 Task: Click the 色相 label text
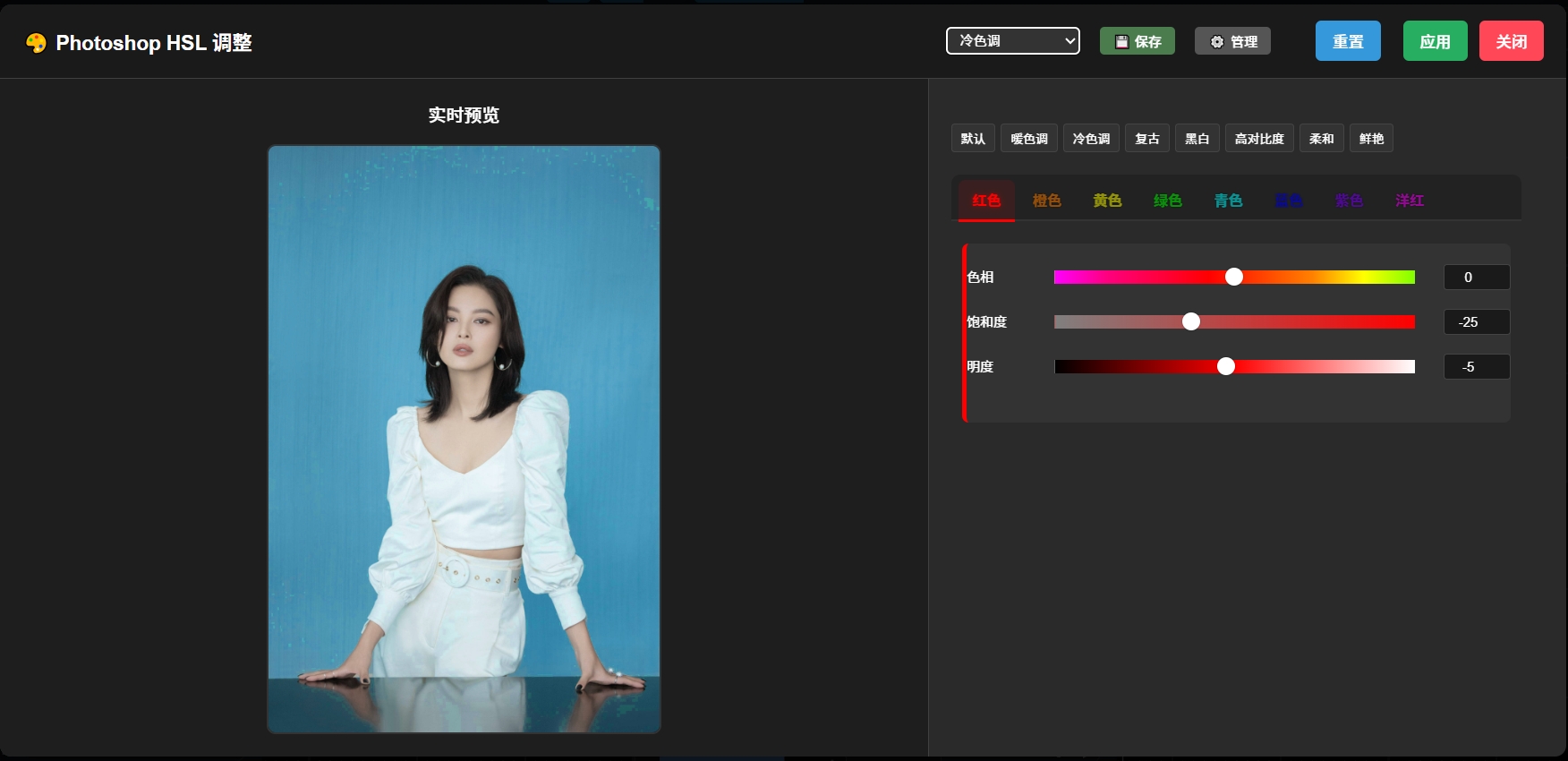[980, 278]
